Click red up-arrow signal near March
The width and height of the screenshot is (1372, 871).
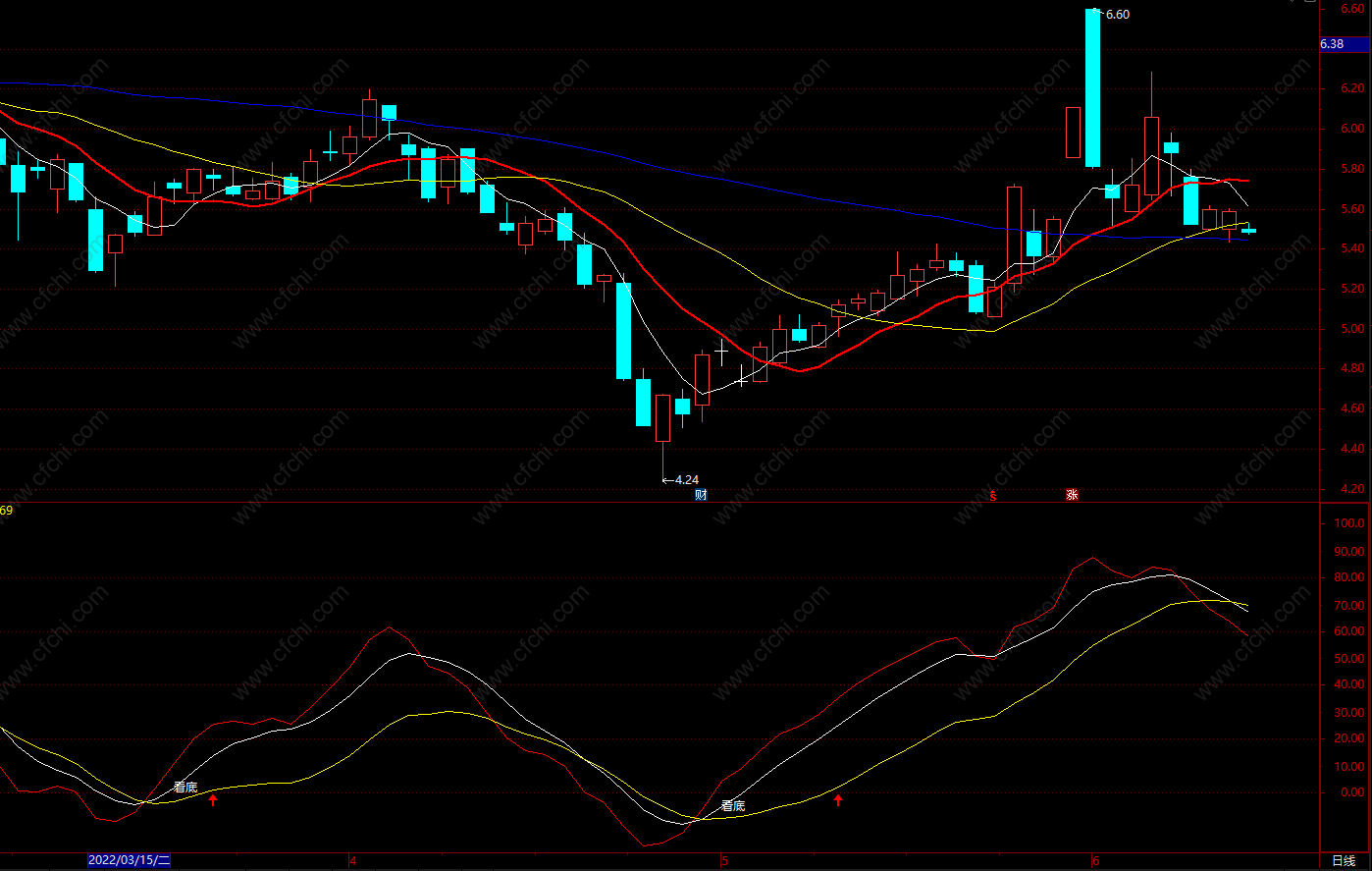pos(213,800)
